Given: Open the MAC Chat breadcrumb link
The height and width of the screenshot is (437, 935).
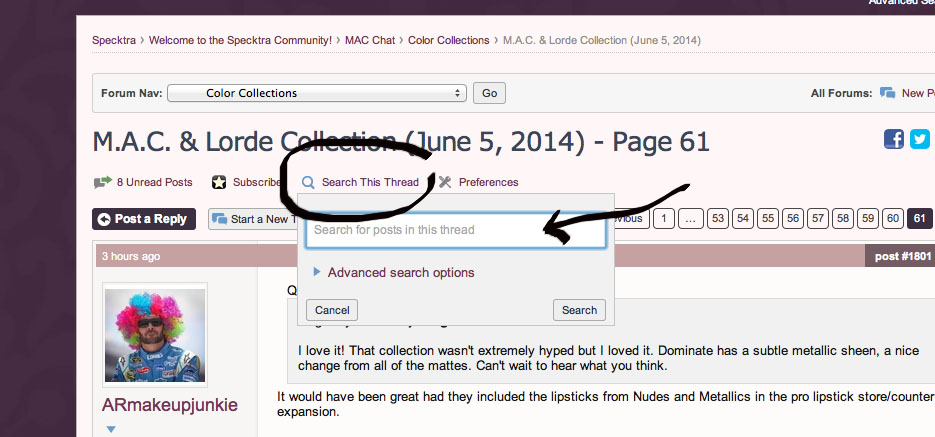Looking at the screenshot, I should 370,41.
